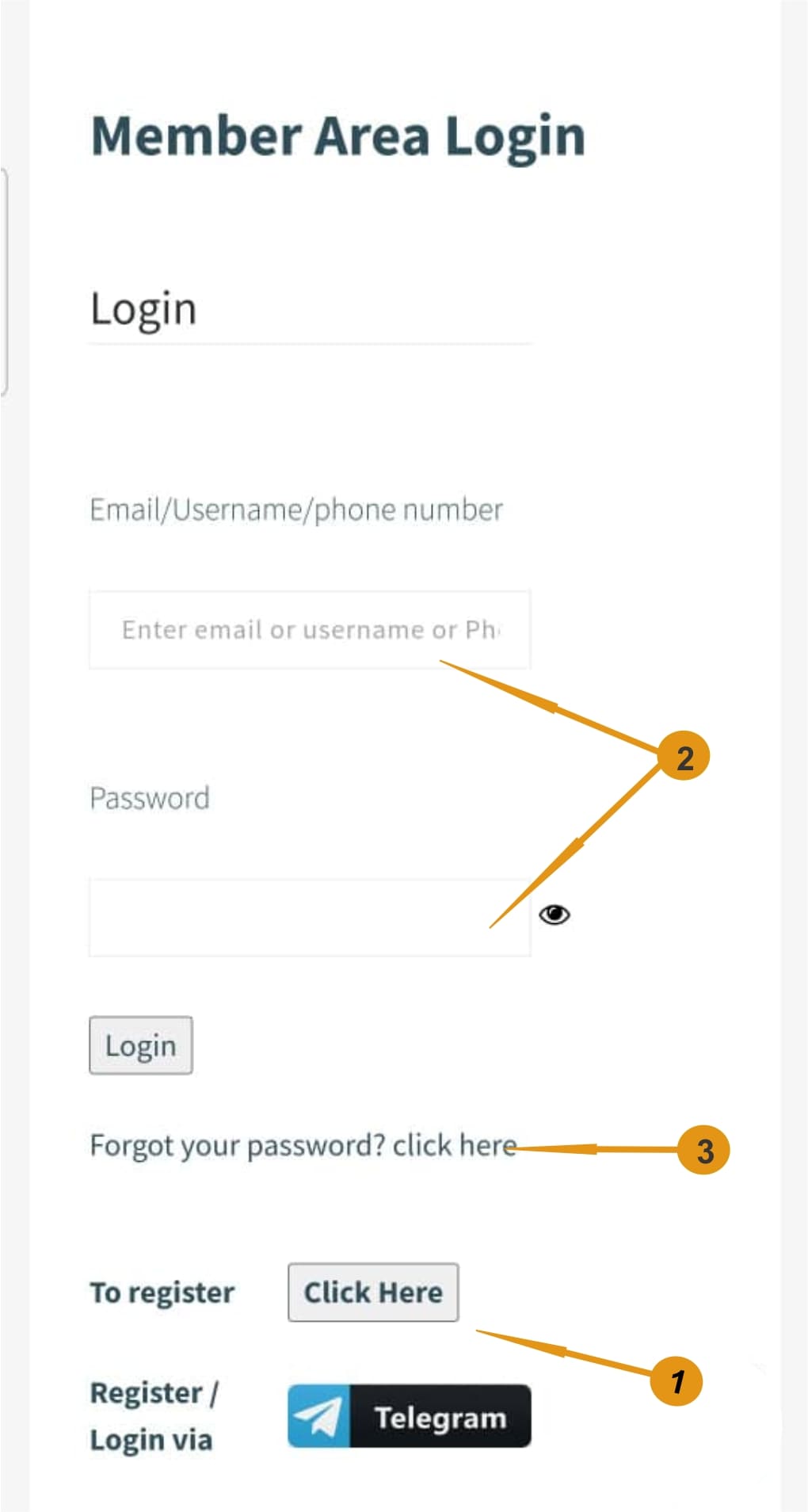
Task: Click the Member Area Login heading
Action: (x=338, y=136)
